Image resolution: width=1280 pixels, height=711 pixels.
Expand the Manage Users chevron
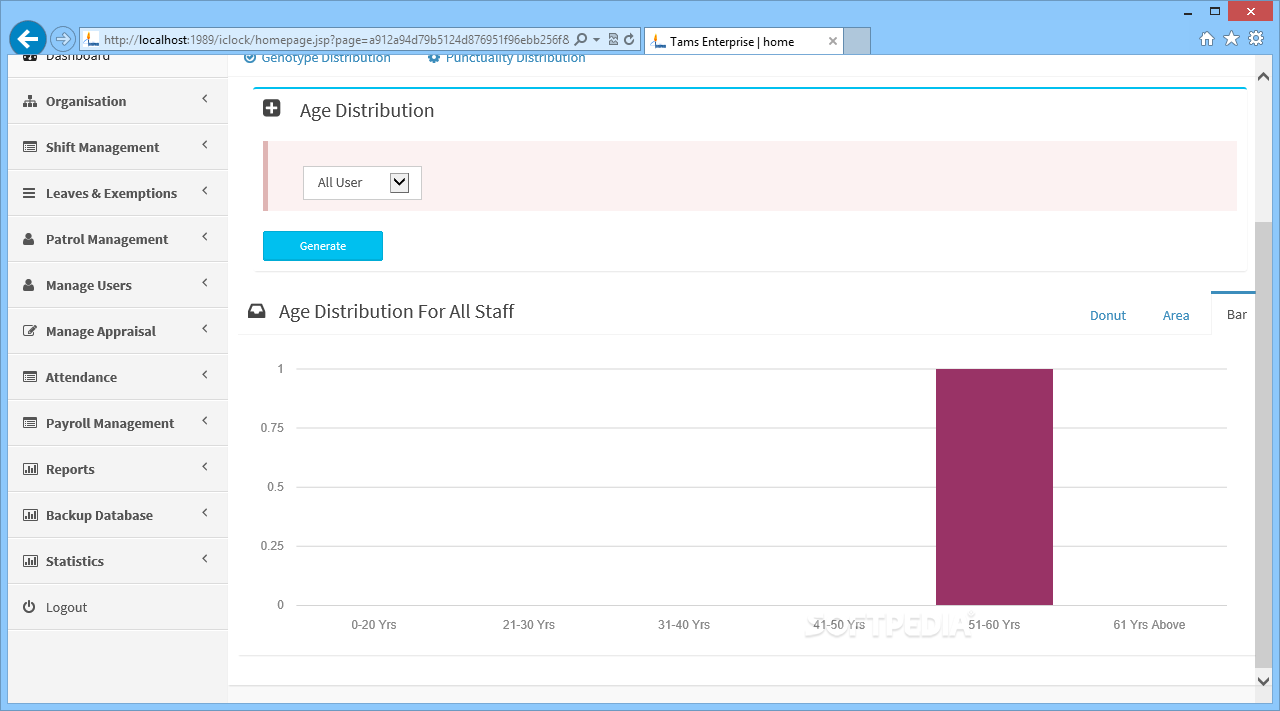[x=205, y=283]
